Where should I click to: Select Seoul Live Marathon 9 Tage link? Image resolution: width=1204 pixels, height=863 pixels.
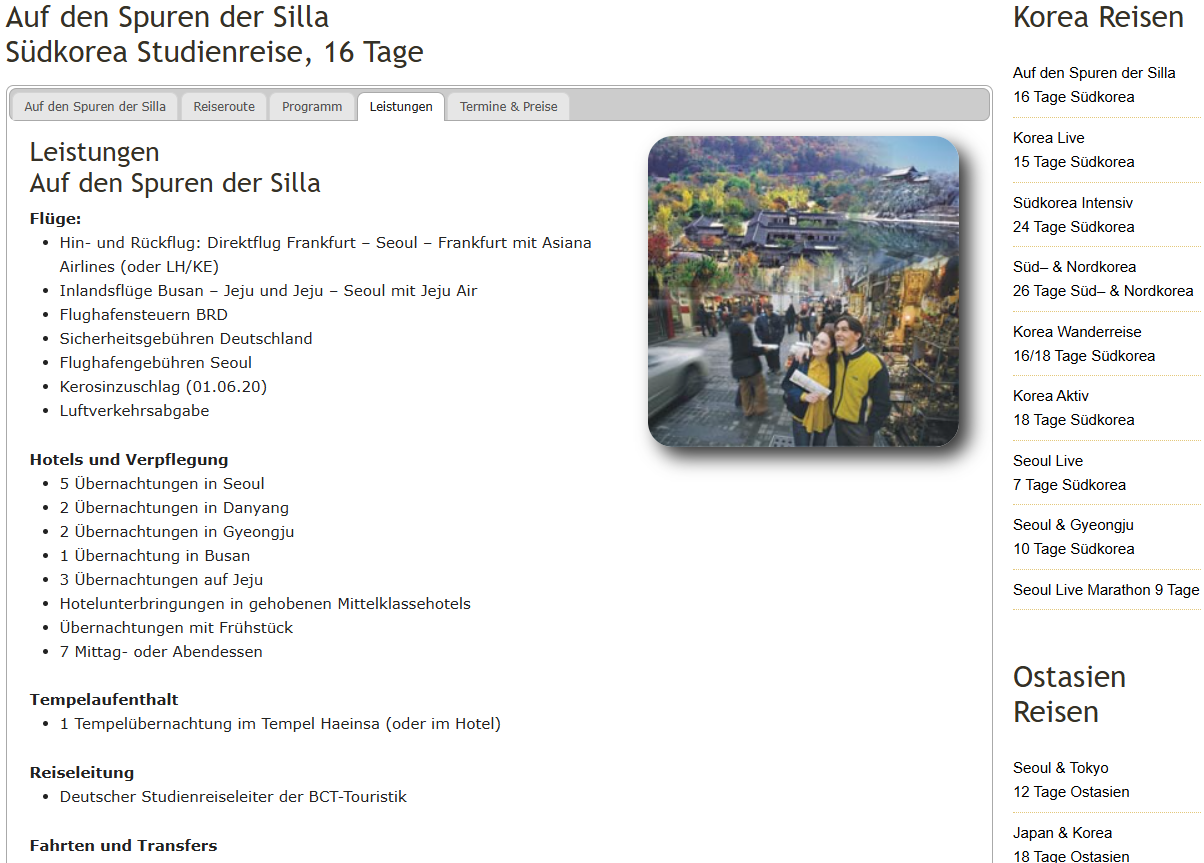(x=1105, y=590)
